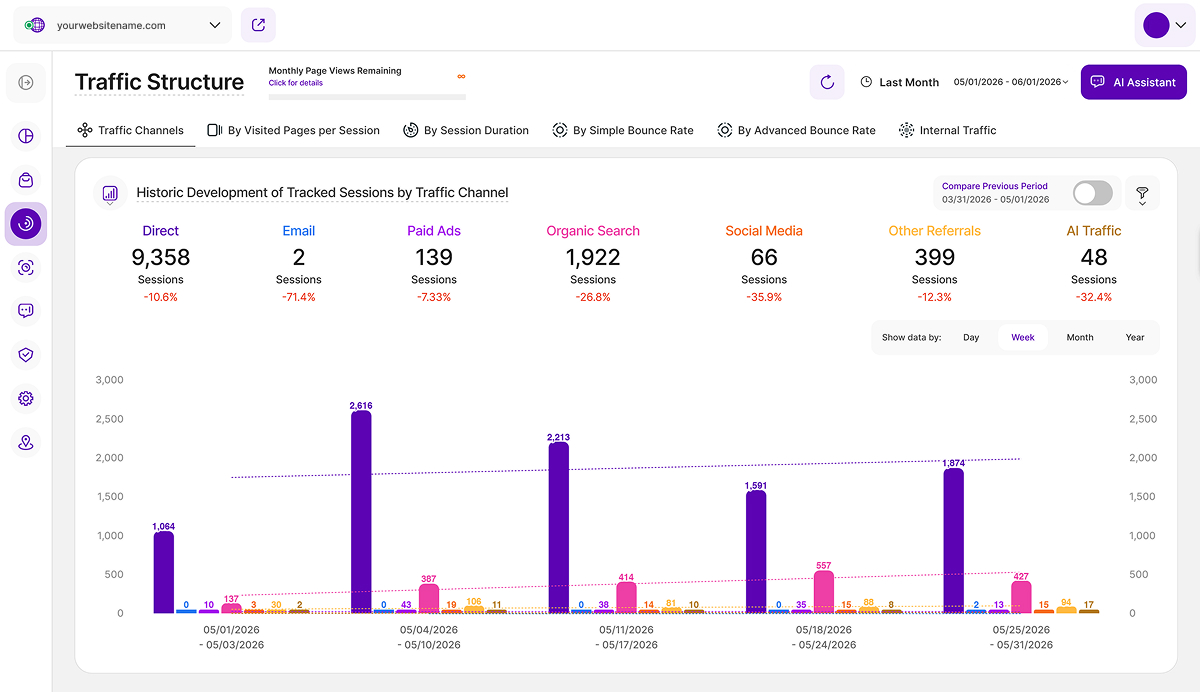Show data by Month

point(1080,337)
